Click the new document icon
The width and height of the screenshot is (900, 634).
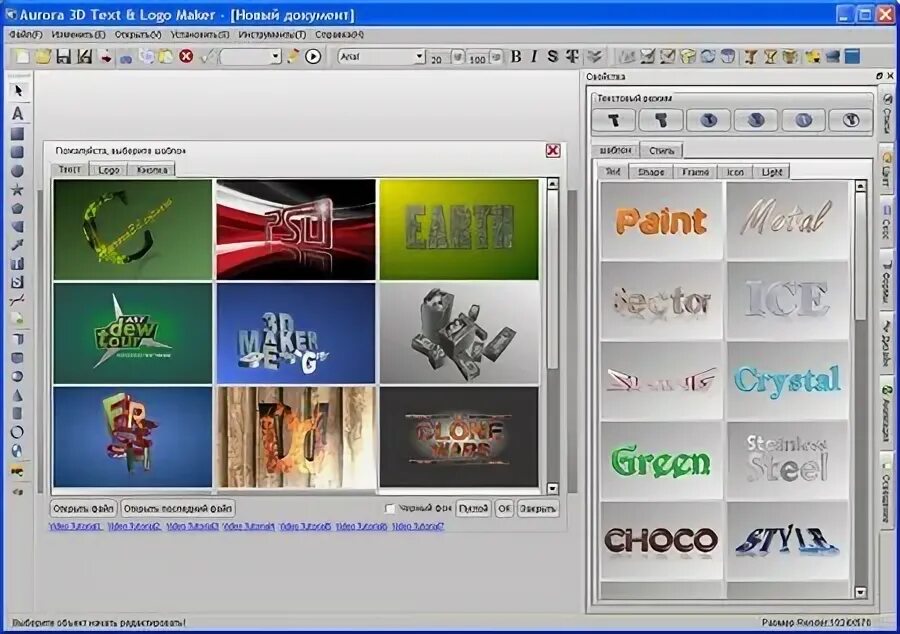[22, 56]
